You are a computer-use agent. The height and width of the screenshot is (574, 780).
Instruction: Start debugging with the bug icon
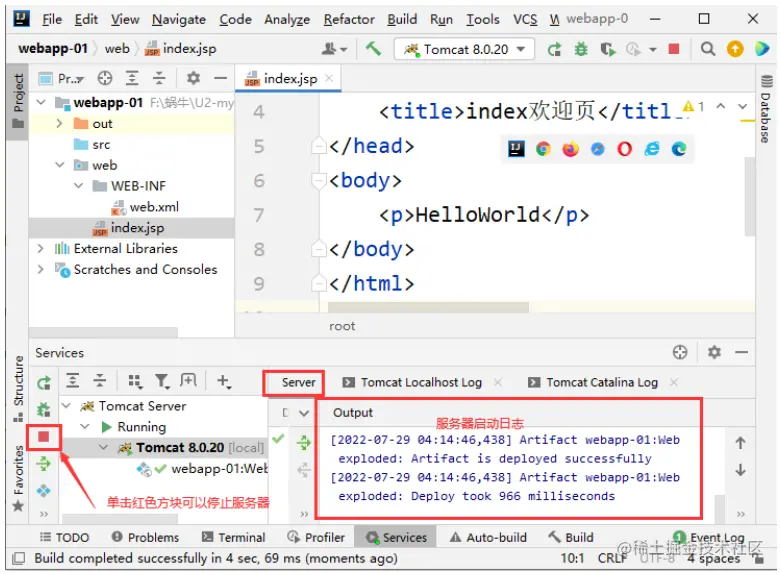click(581, 49)
